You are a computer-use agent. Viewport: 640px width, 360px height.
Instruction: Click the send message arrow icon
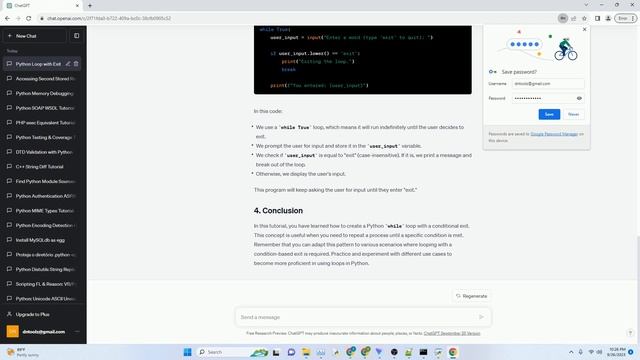point(482,317)
